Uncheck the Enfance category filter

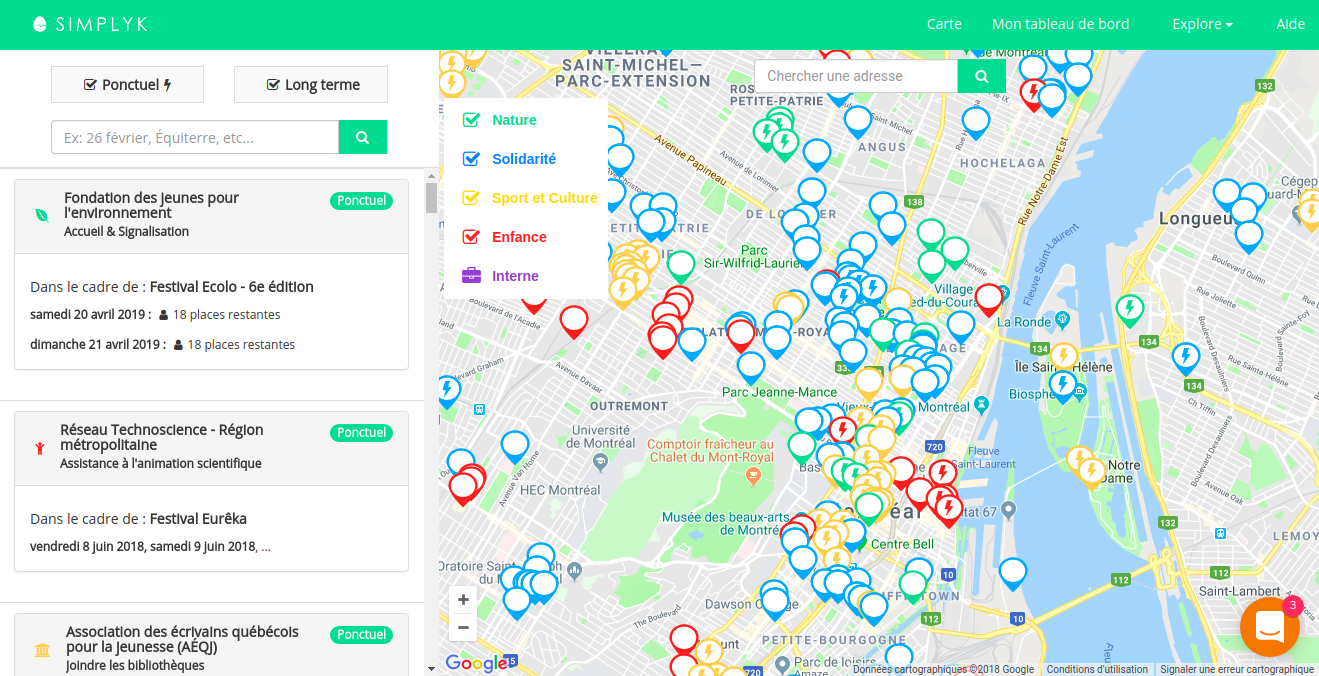(471, 237)
